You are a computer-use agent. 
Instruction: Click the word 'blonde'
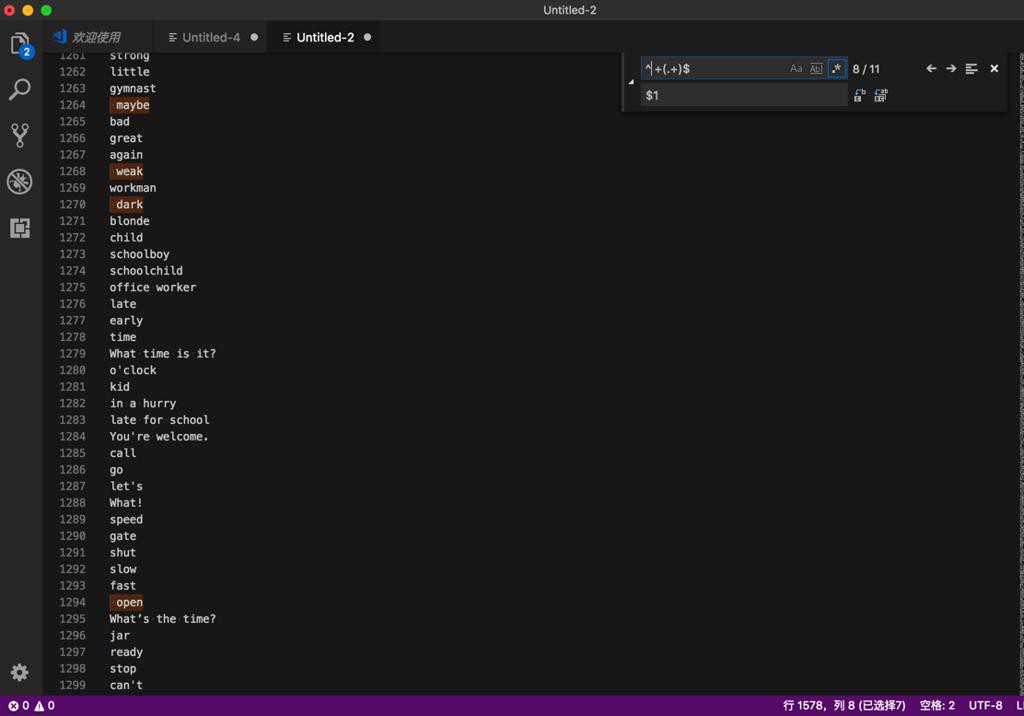point(129,221)
